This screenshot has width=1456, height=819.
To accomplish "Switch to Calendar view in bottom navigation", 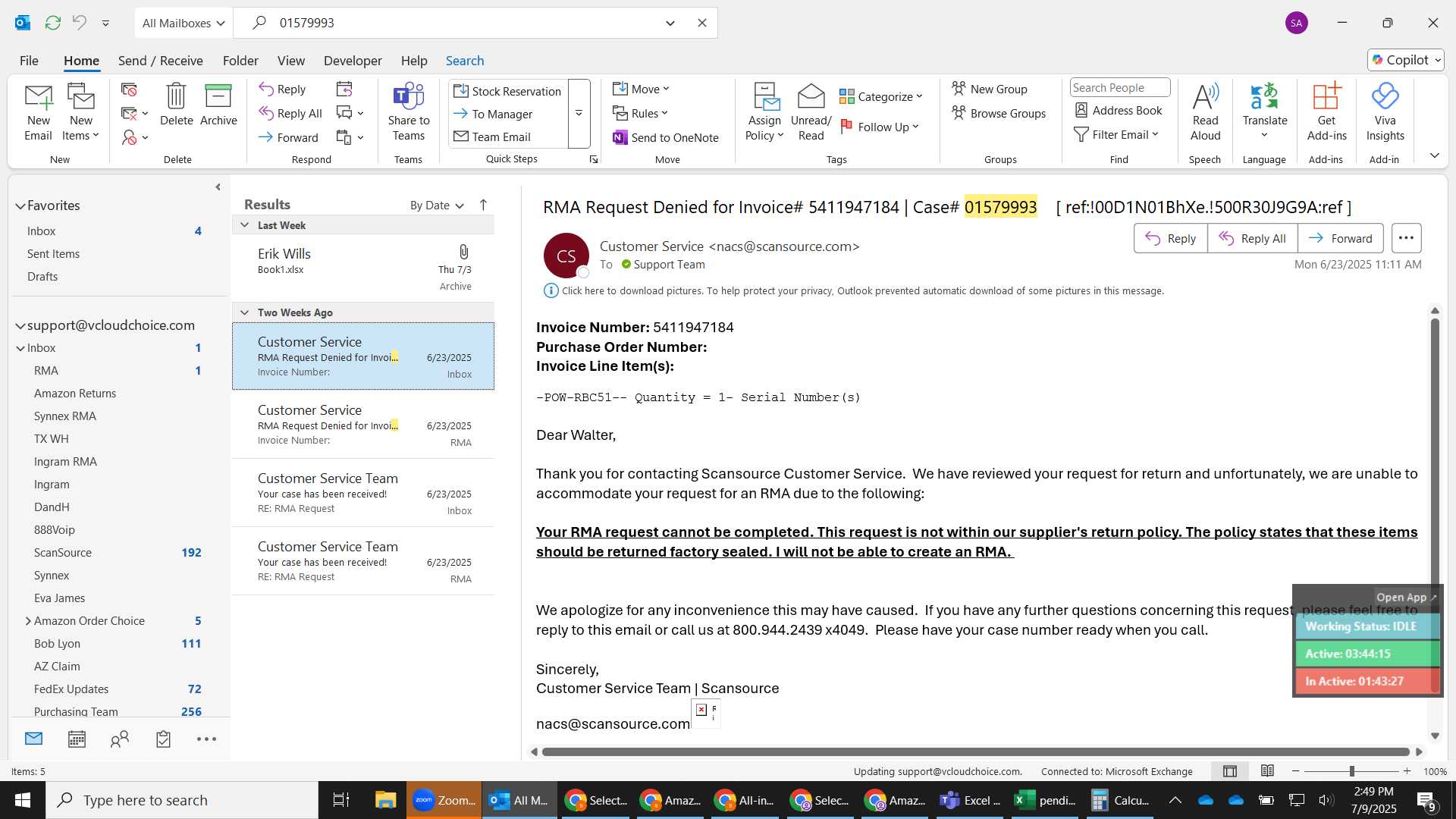I will click(77, 739).
